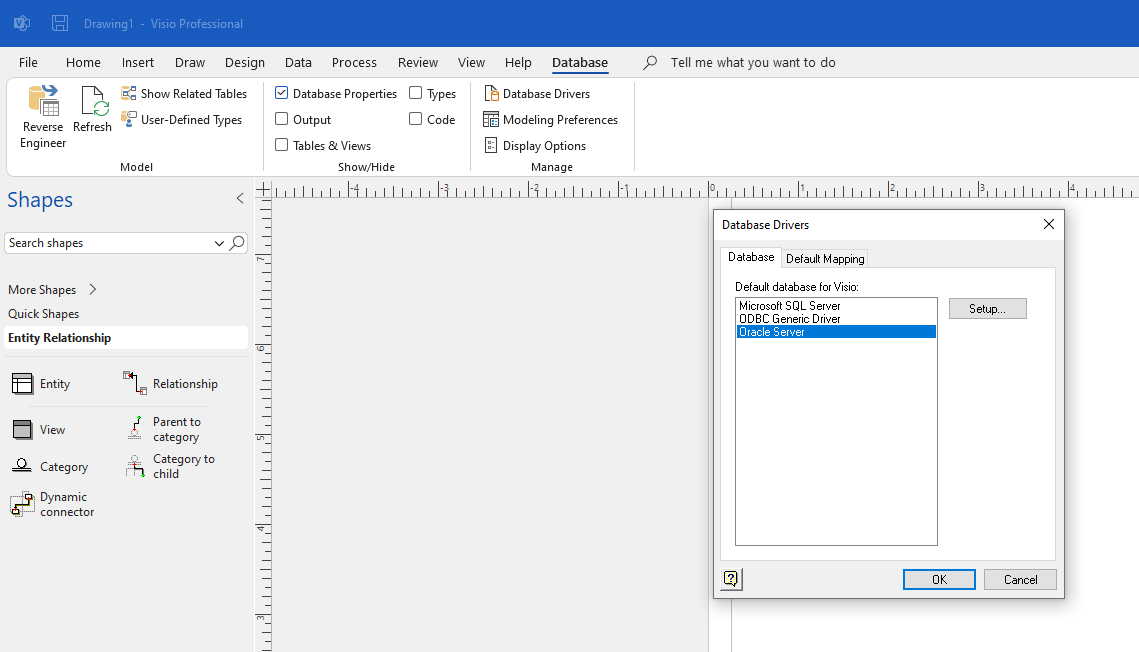Switch to the Help tab

[x=519, y=62]
